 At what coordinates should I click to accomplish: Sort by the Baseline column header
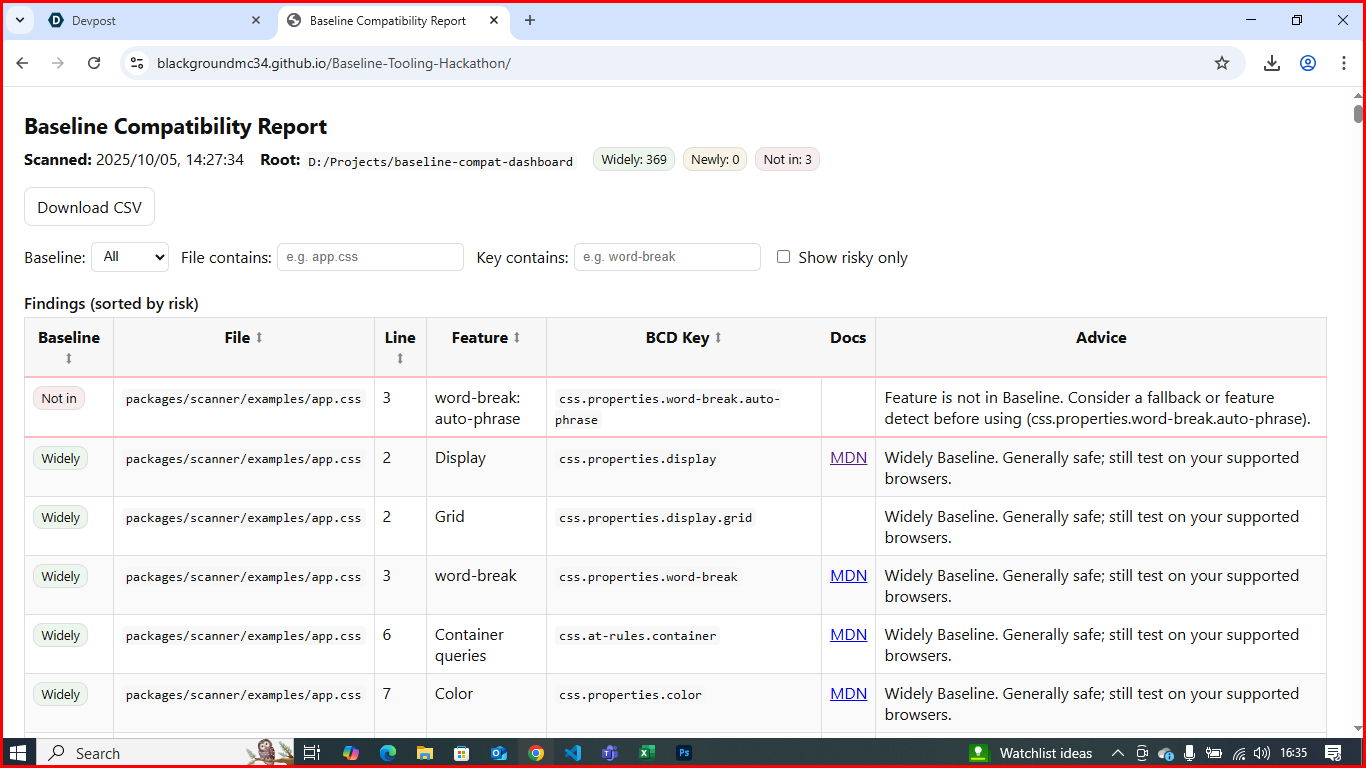[x=69, y=347]
